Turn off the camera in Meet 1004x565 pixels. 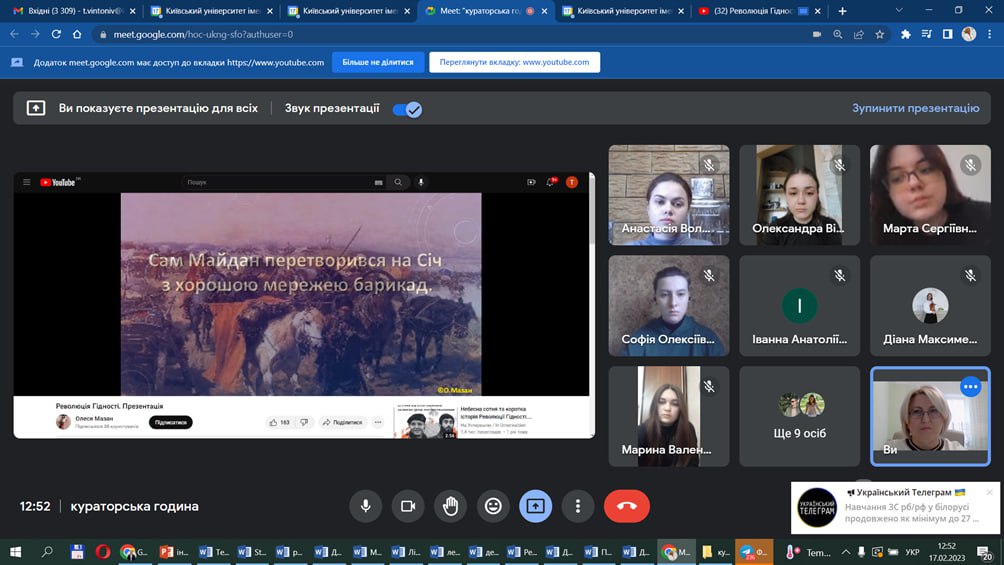pyautogui.click(x=407, y=506)
